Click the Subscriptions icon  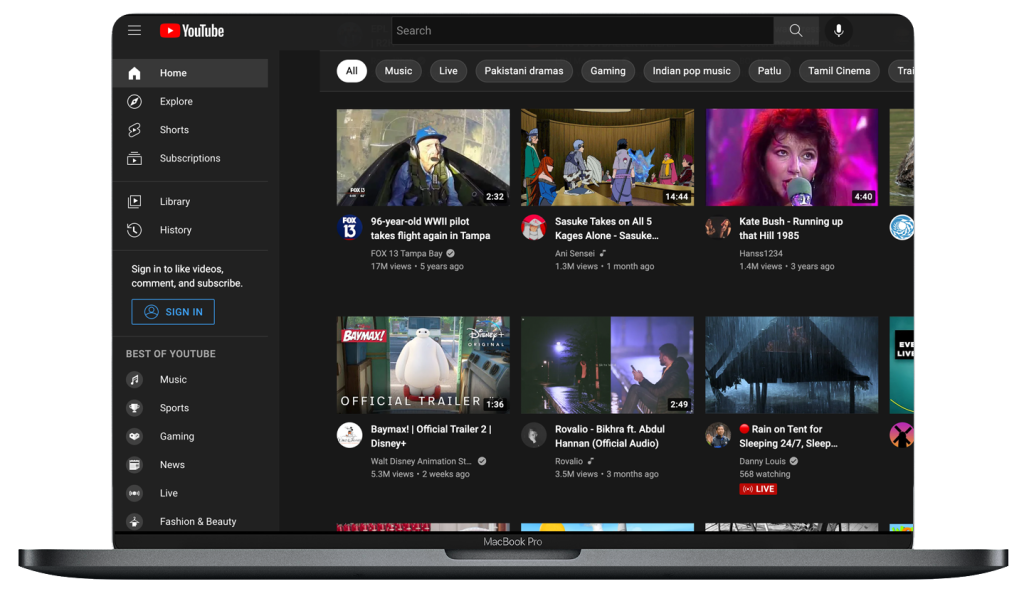tap(135, 158)
